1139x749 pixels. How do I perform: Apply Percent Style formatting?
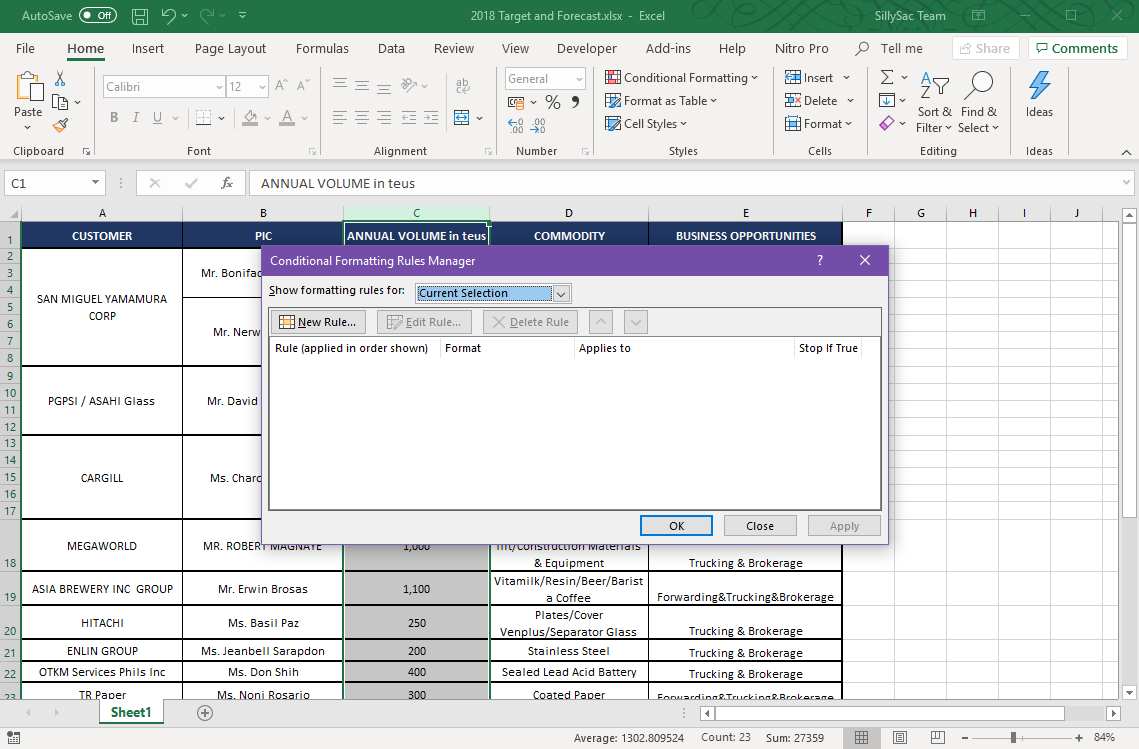tap(552, 101)
